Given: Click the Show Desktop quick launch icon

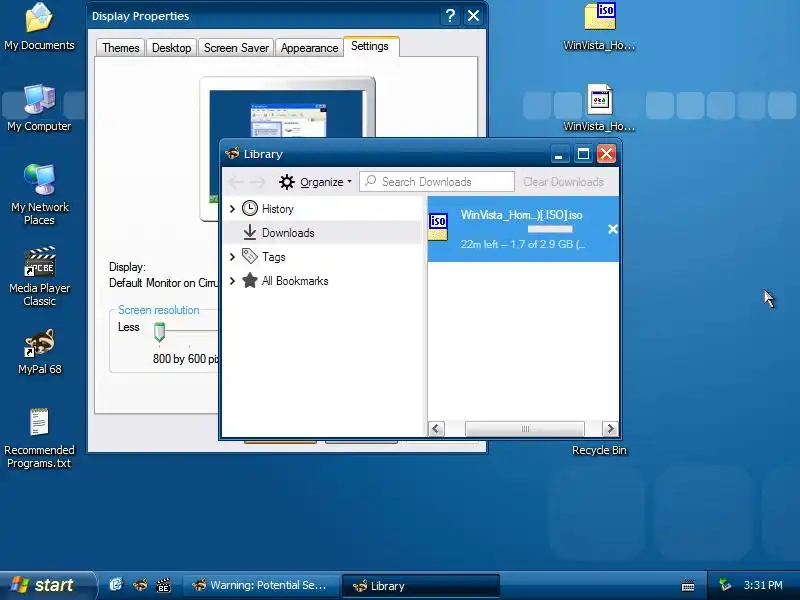Looking at the screenshot, I should click(x=116, y=585).
